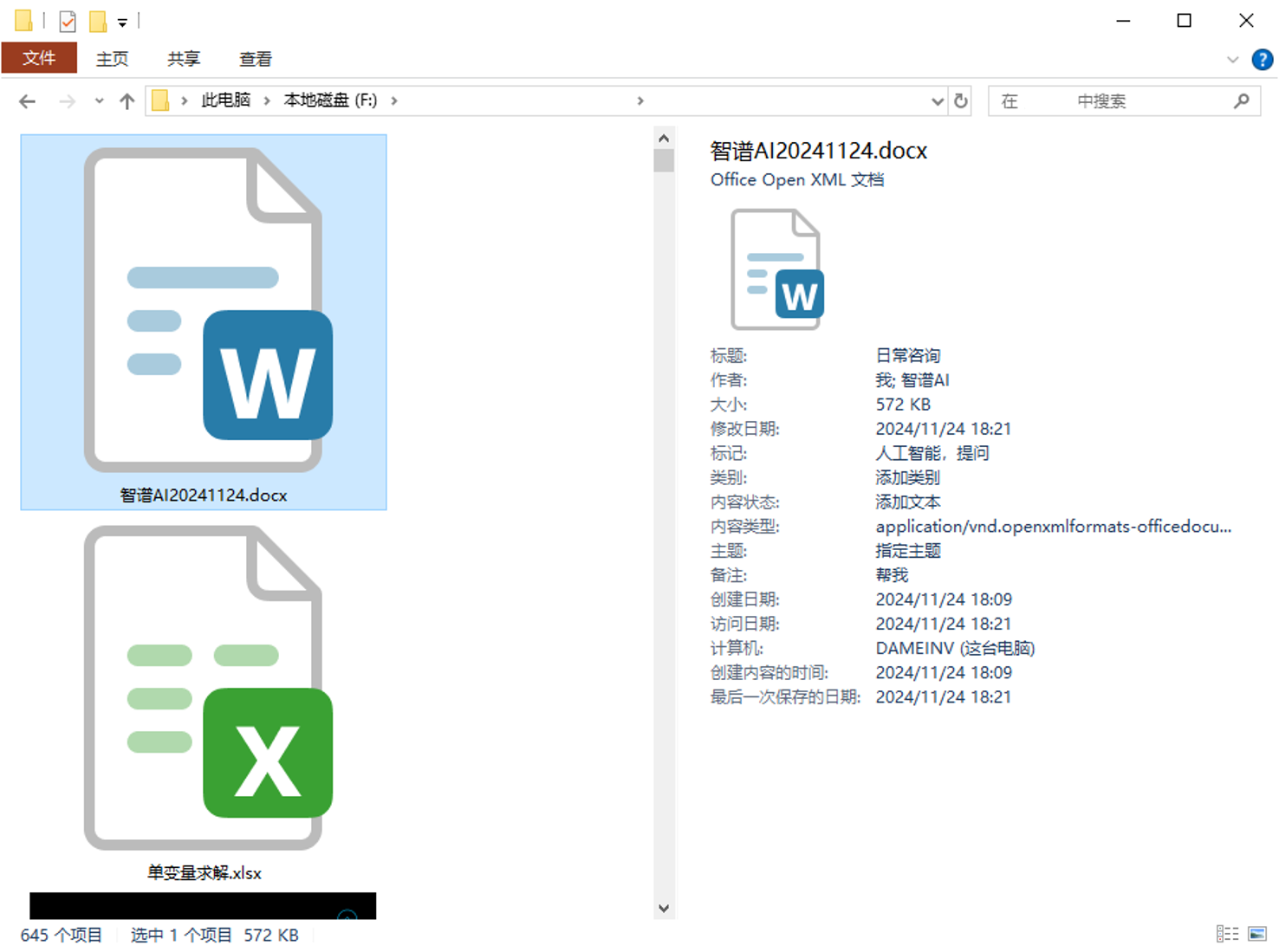
Task: Click the 内容类型 application/vnd value
Action: (x=1054, y=527)
